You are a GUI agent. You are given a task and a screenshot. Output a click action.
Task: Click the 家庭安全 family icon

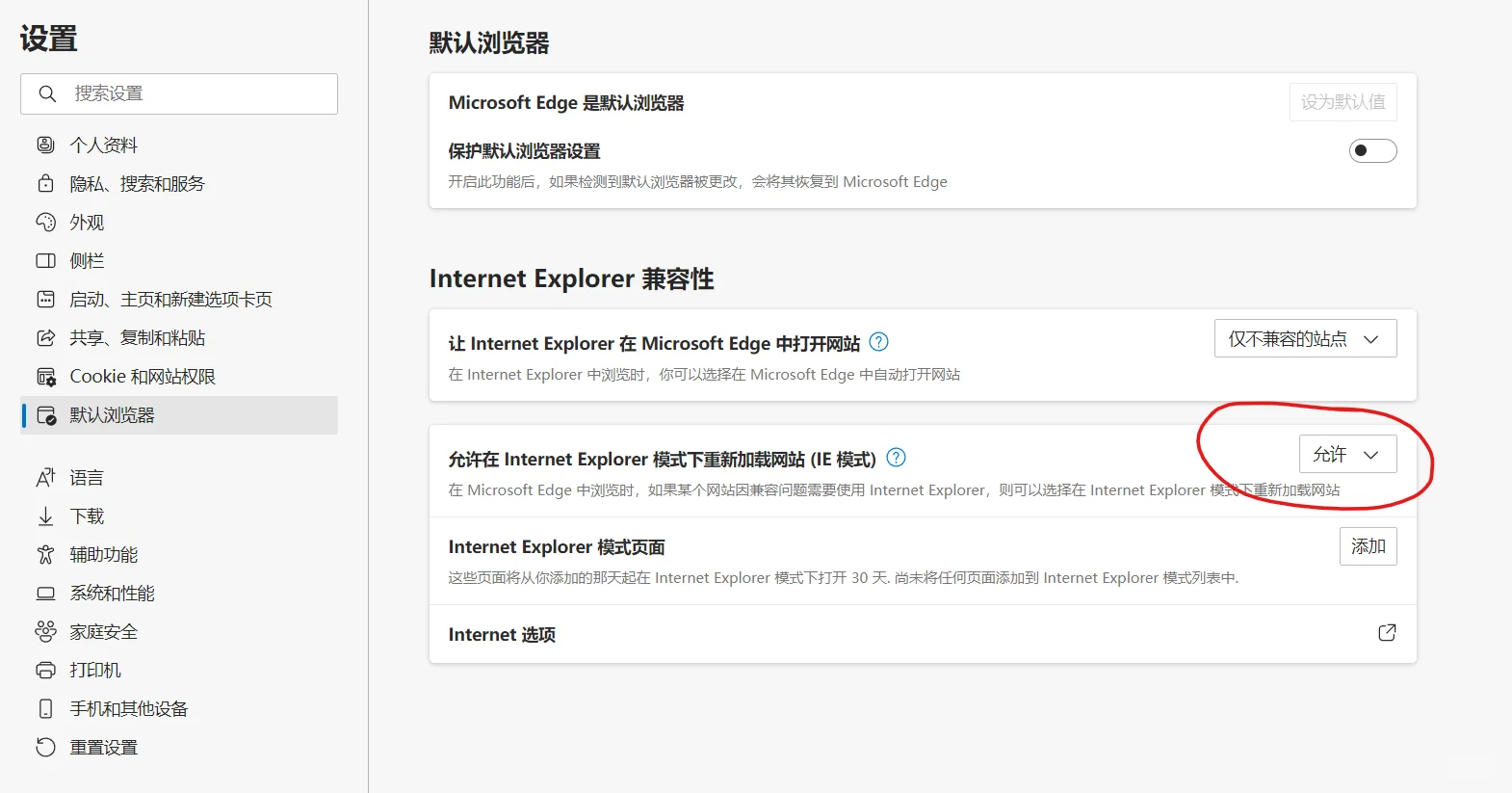point(45,631)
